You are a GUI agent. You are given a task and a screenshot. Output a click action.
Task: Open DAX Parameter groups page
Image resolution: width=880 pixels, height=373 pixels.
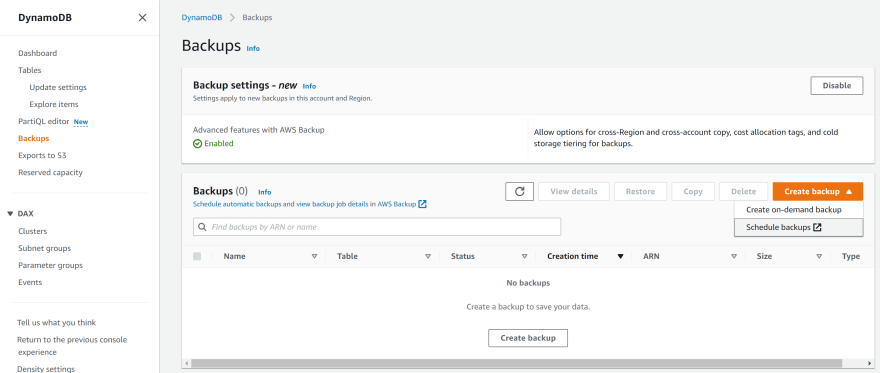tap(51, 265)
